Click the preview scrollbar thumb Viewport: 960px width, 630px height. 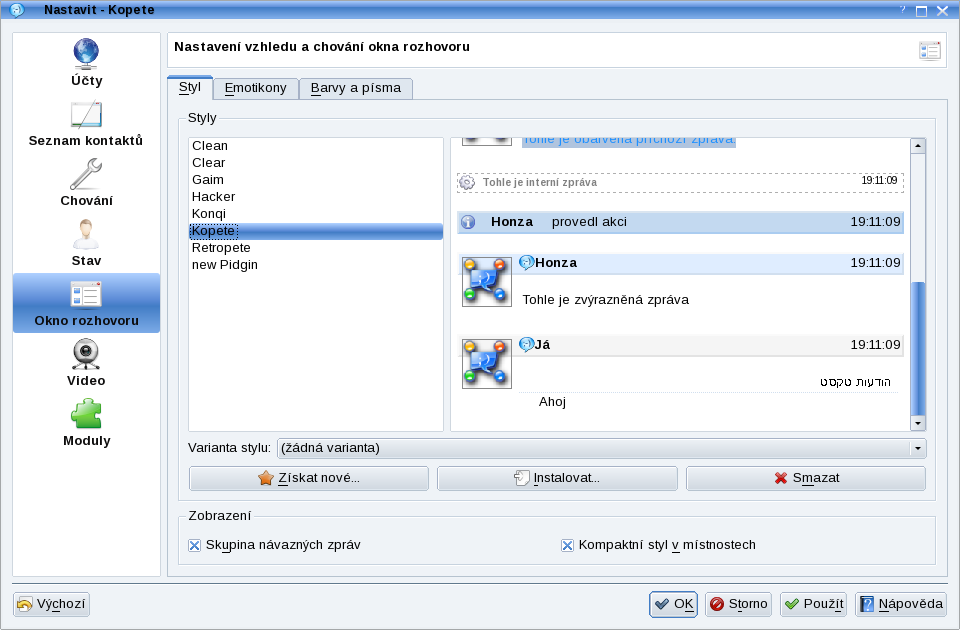point(918,348)
